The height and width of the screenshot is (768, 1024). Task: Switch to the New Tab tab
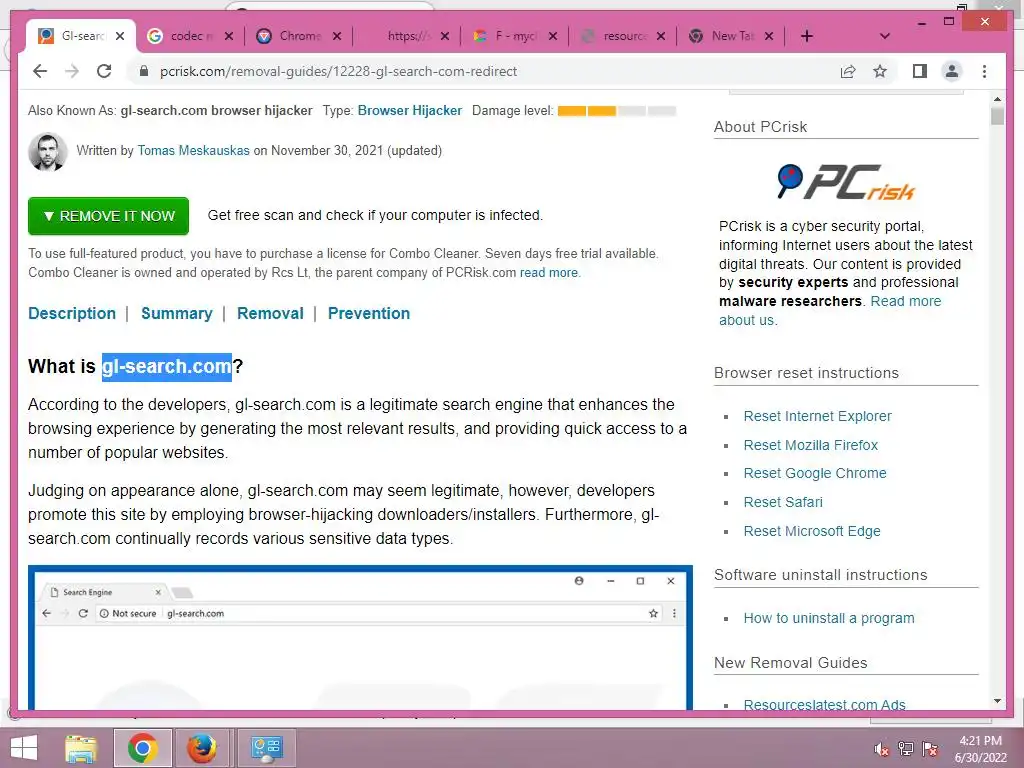731,36
